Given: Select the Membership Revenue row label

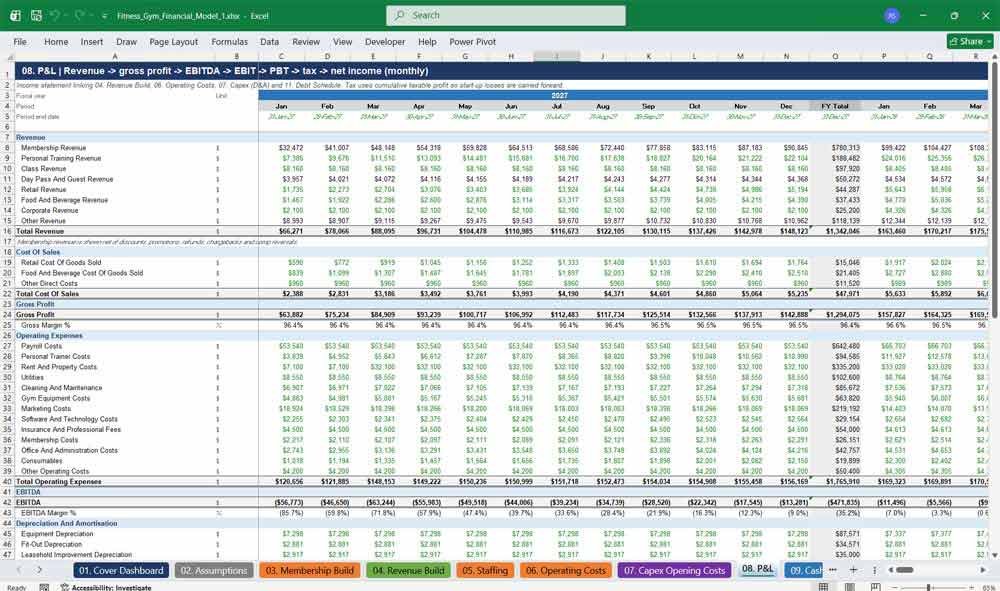Looking at the screenshot, I should click(54, 148).
